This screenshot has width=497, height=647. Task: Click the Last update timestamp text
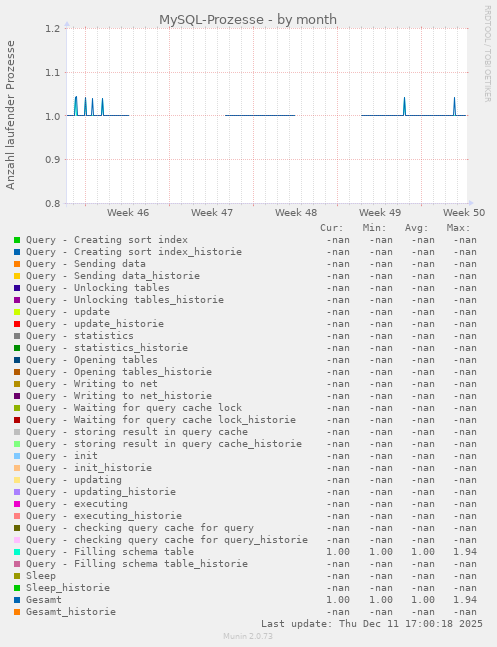pos(372,623)
